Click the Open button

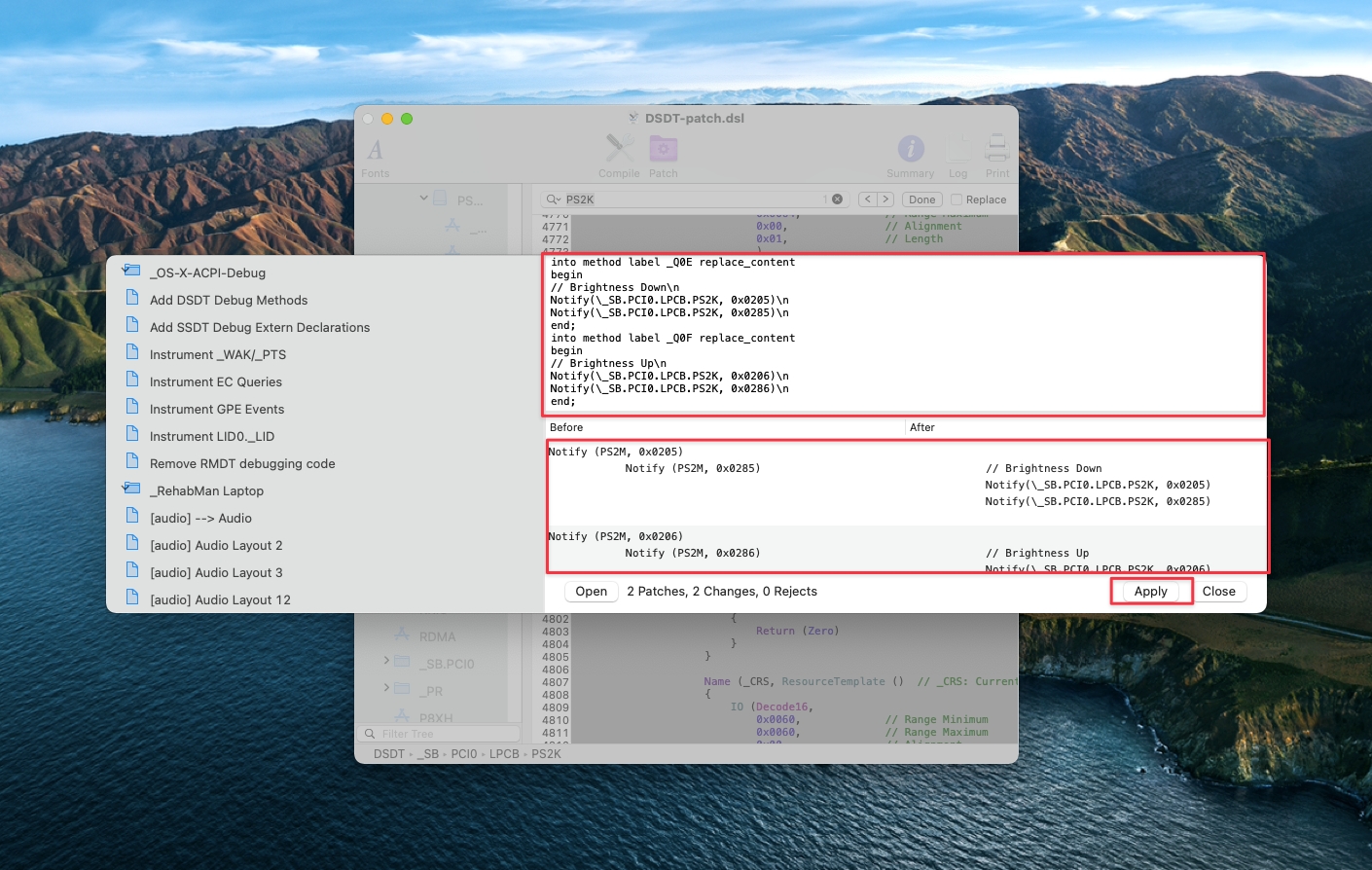point(591,592)
